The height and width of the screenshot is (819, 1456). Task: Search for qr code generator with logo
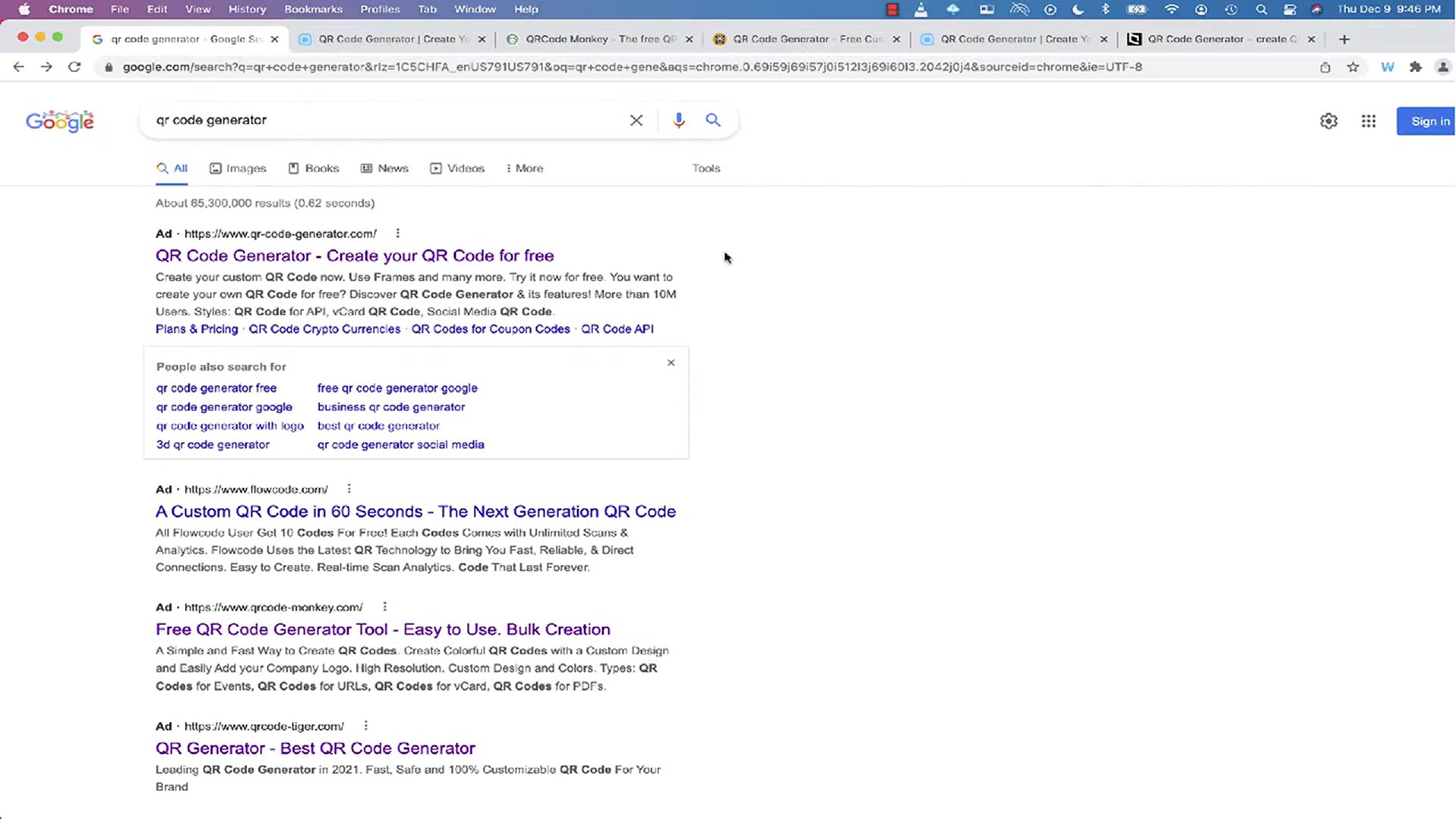pos(230,425)
